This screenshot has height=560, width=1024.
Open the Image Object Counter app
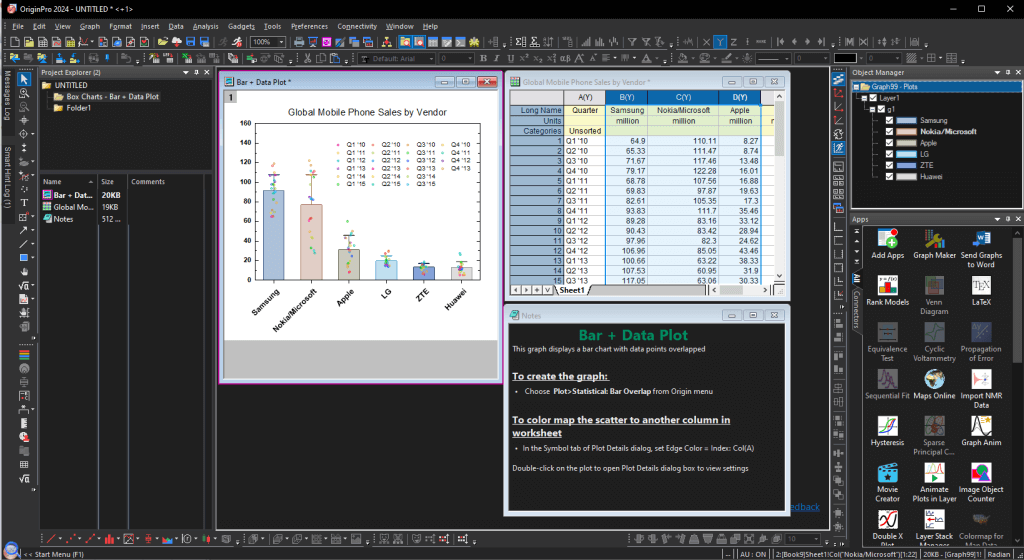tap(981, 482)
